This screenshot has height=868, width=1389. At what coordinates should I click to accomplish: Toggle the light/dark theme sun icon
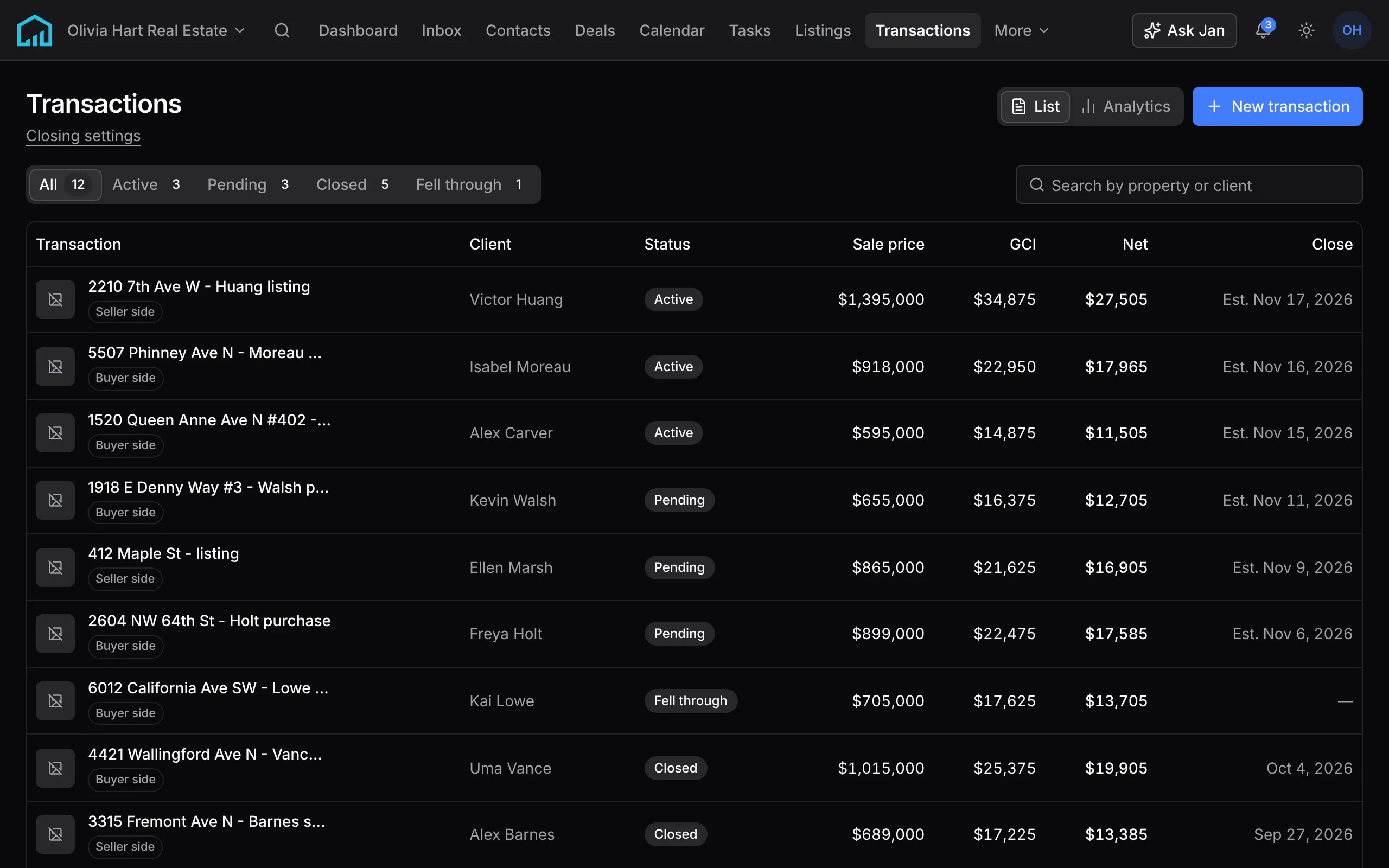[1307, 30]
